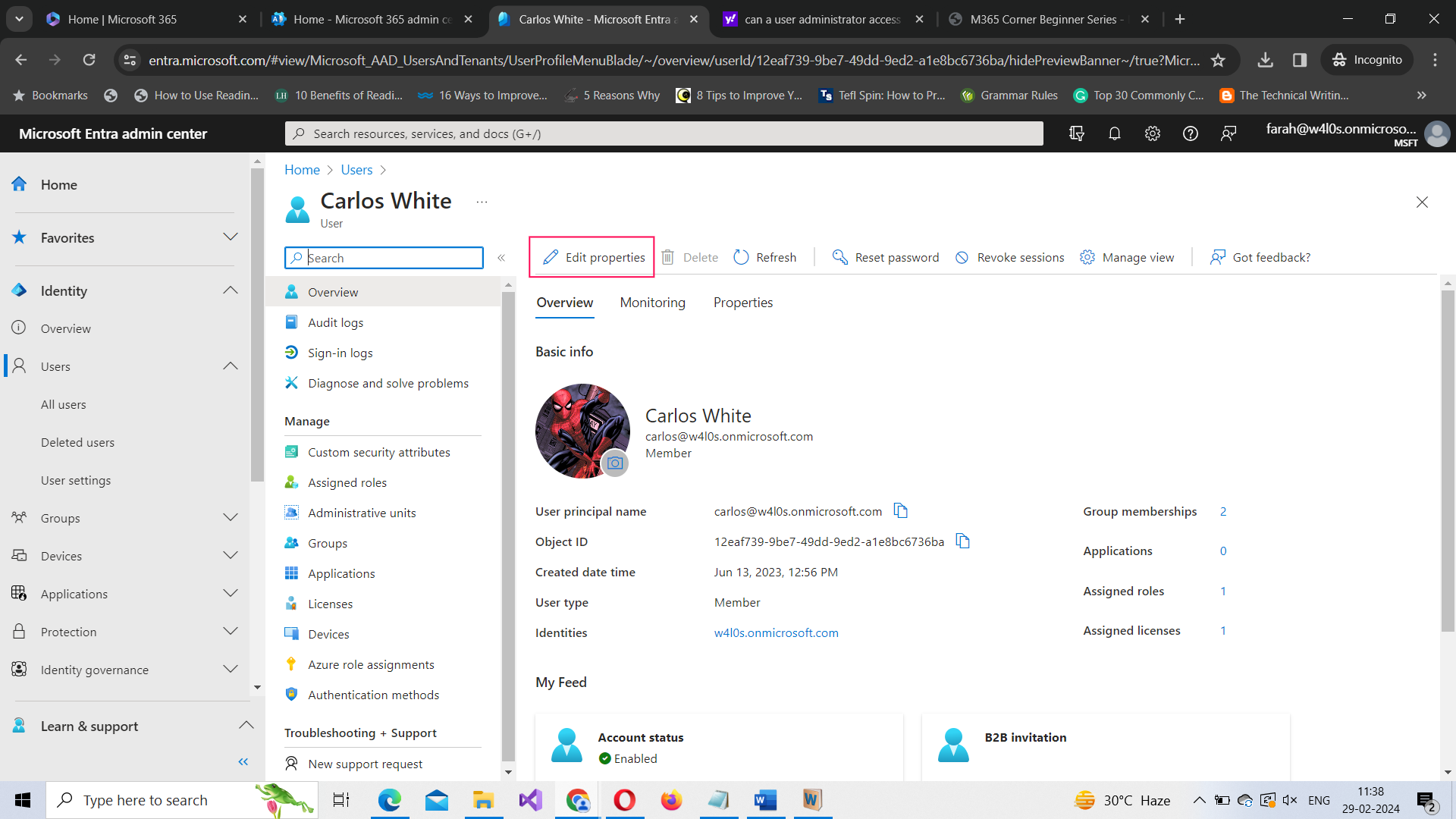Image resolution: width=1456 pixels, height=819 pixels.
Task: Open the w4l0s.onmicrosoft.com identities link
Action: click(x=777, y=632)
